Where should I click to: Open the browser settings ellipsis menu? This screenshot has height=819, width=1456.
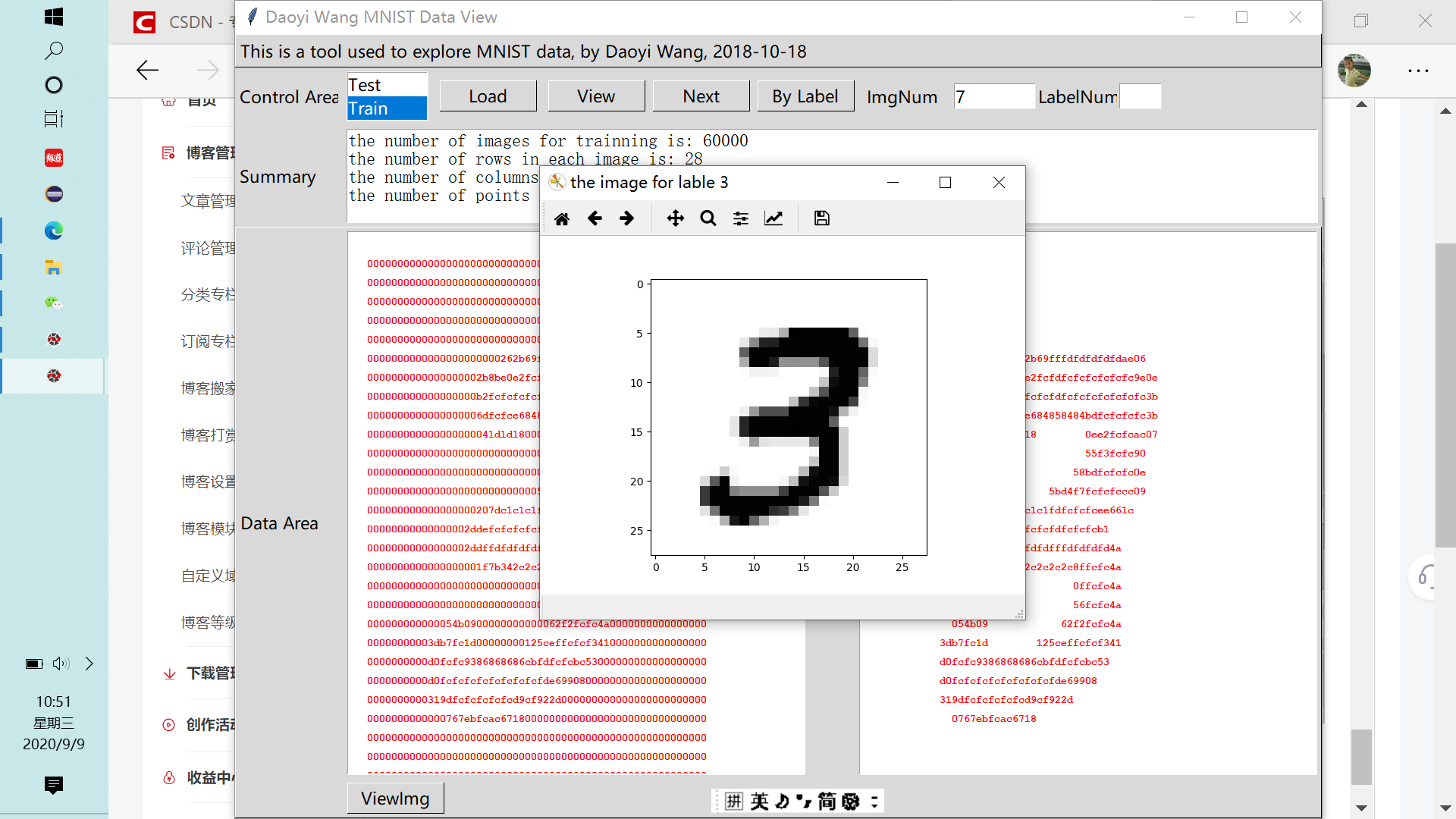[1418, 71]
